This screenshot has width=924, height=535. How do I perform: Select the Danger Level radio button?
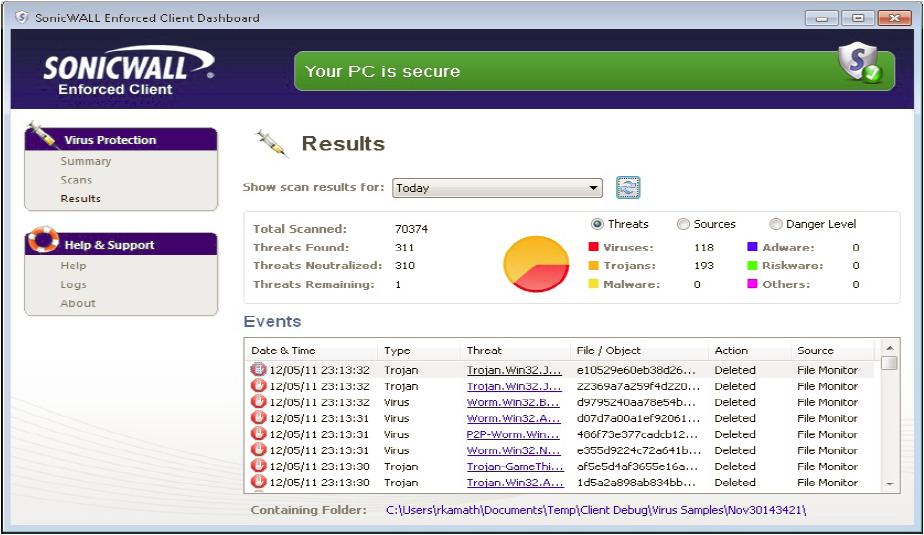pos(776,224)
